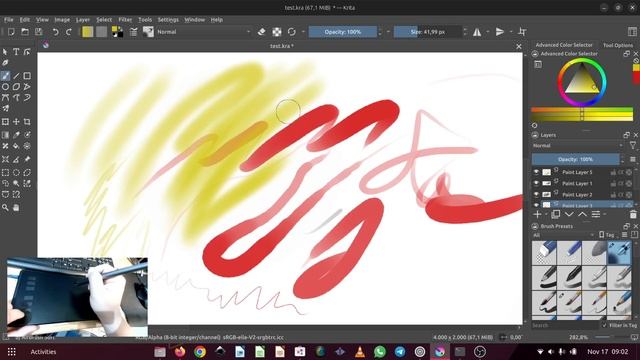Select the Assistant tool
This screenshot has width=640, height=360.
click(x=5, y=159)
